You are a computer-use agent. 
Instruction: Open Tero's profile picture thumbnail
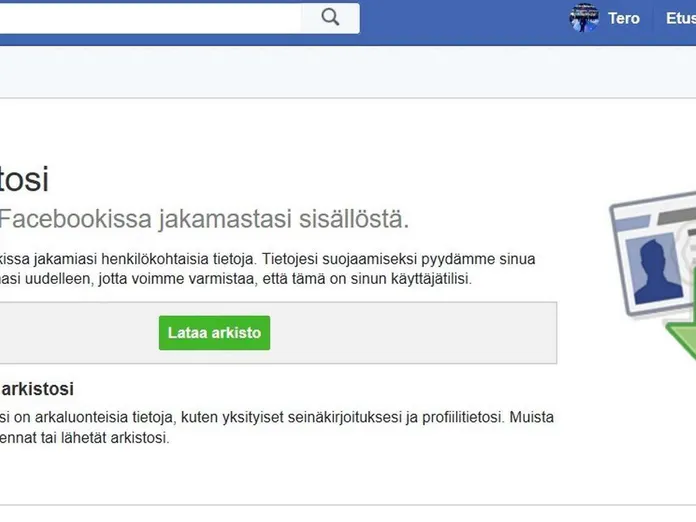584,18
